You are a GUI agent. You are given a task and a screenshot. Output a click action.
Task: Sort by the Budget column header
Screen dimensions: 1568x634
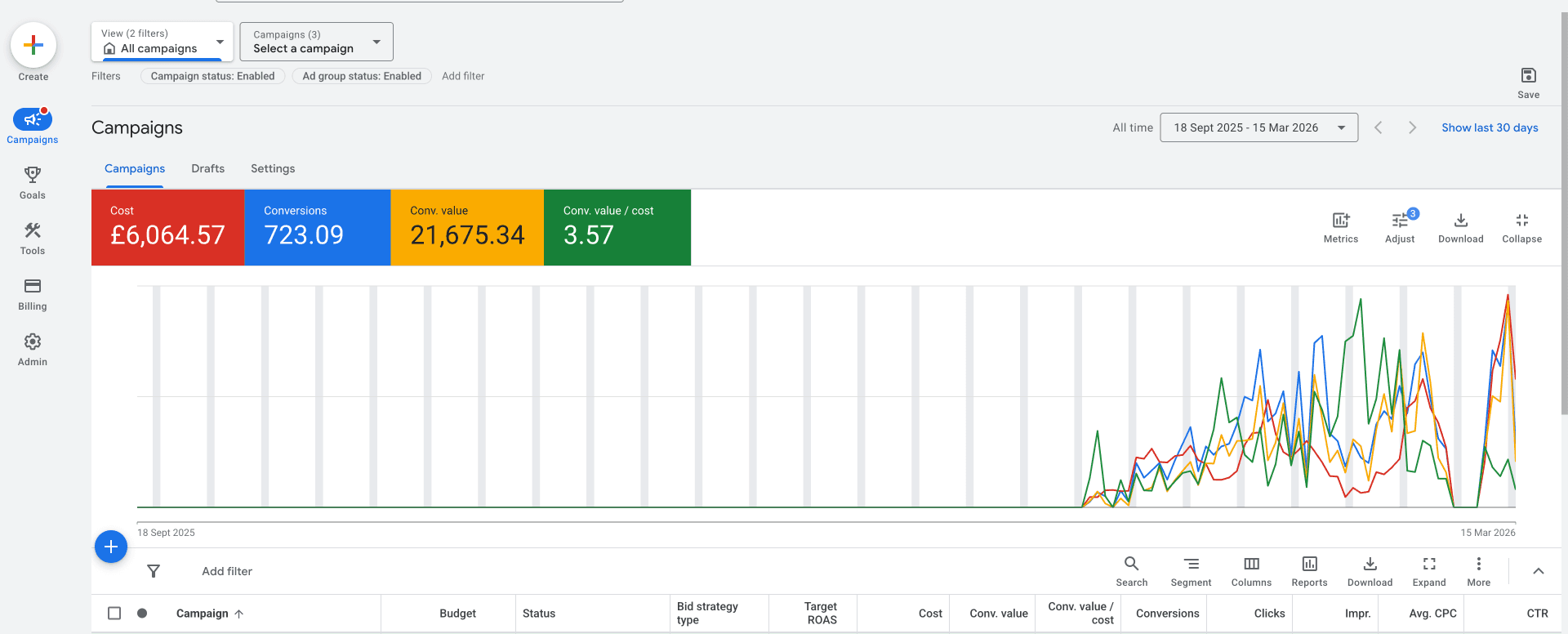tap(457, 614)
